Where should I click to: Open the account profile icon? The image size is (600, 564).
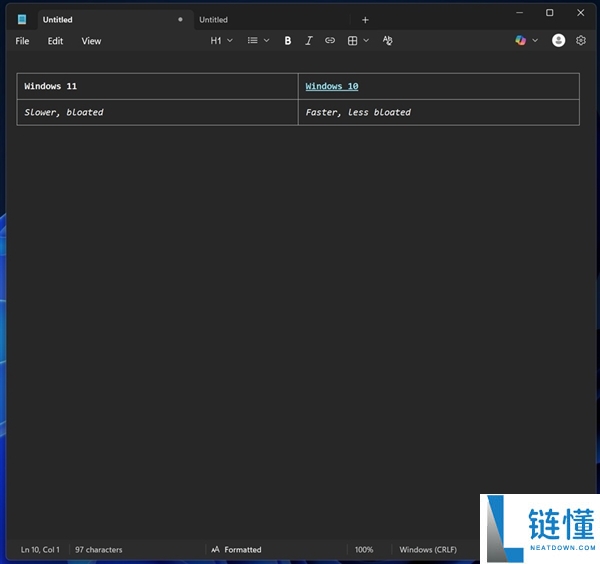[558, 40]
